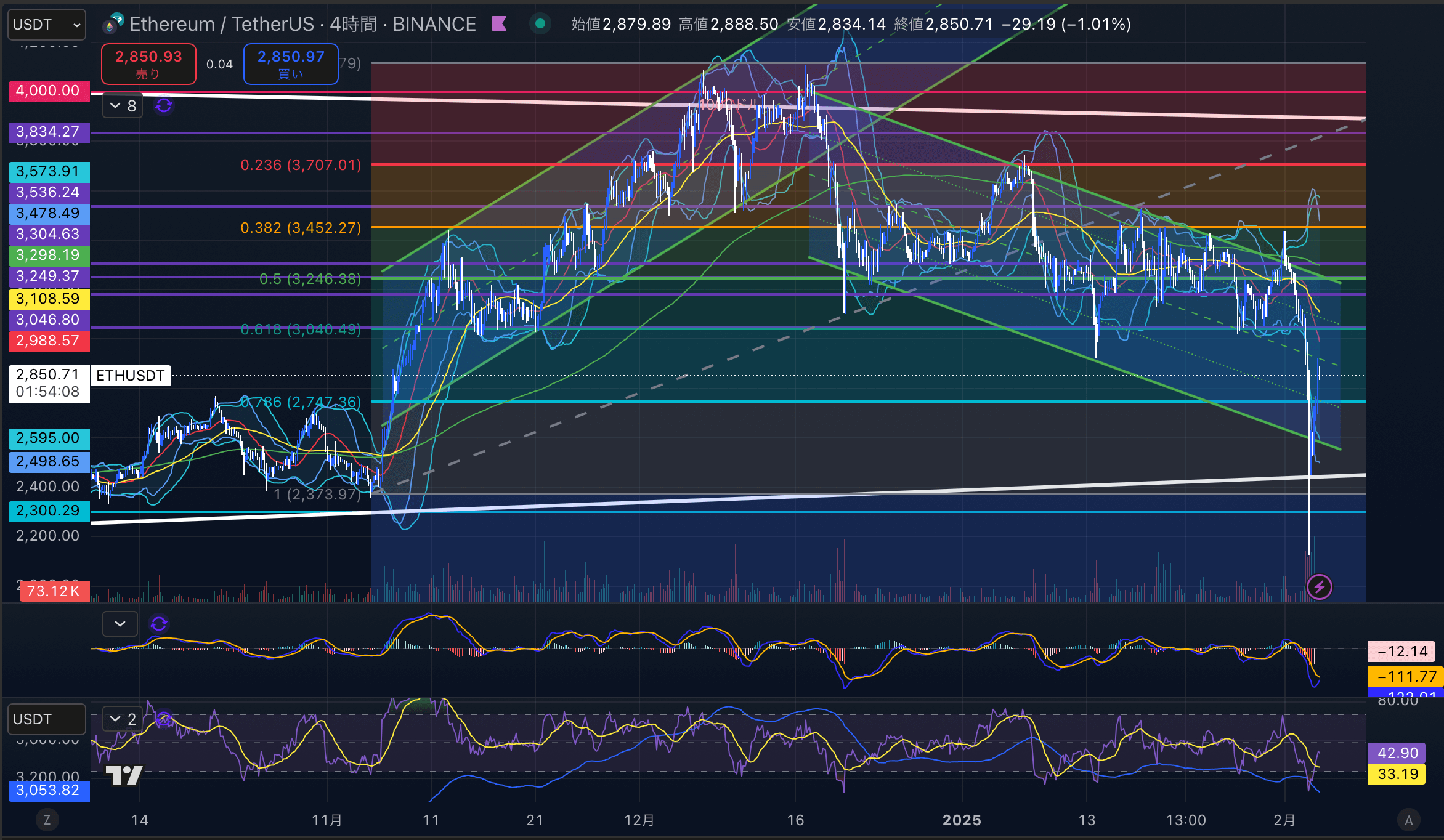Image resolution: width=1444 pixels, height=840 pixels.
Task: Click the MACD value -111.77 label
Action: point(1405,677)
